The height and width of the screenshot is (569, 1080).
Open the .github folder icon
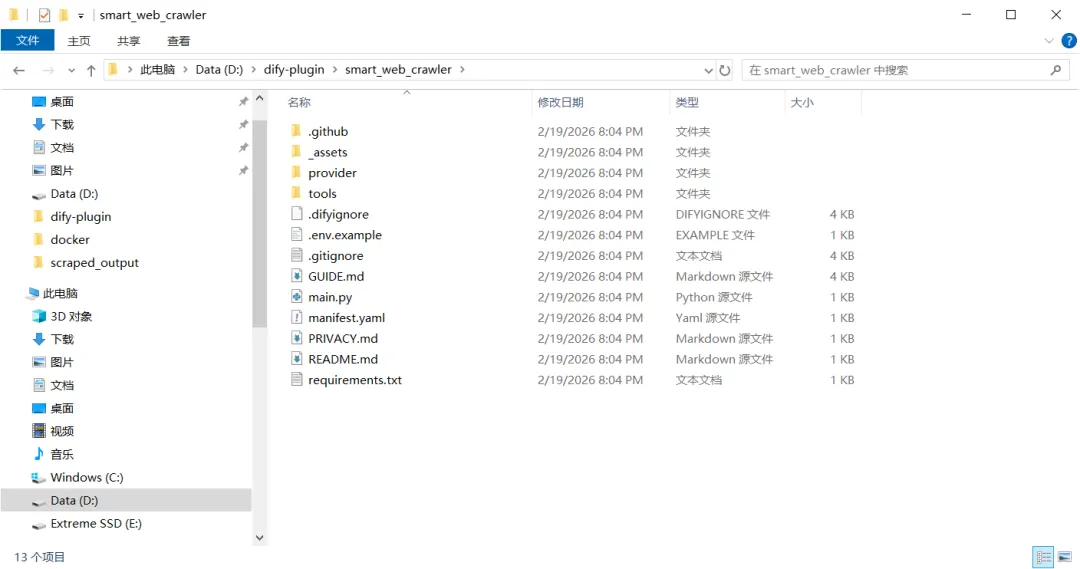pyautogui.click(x=296, y=131)
